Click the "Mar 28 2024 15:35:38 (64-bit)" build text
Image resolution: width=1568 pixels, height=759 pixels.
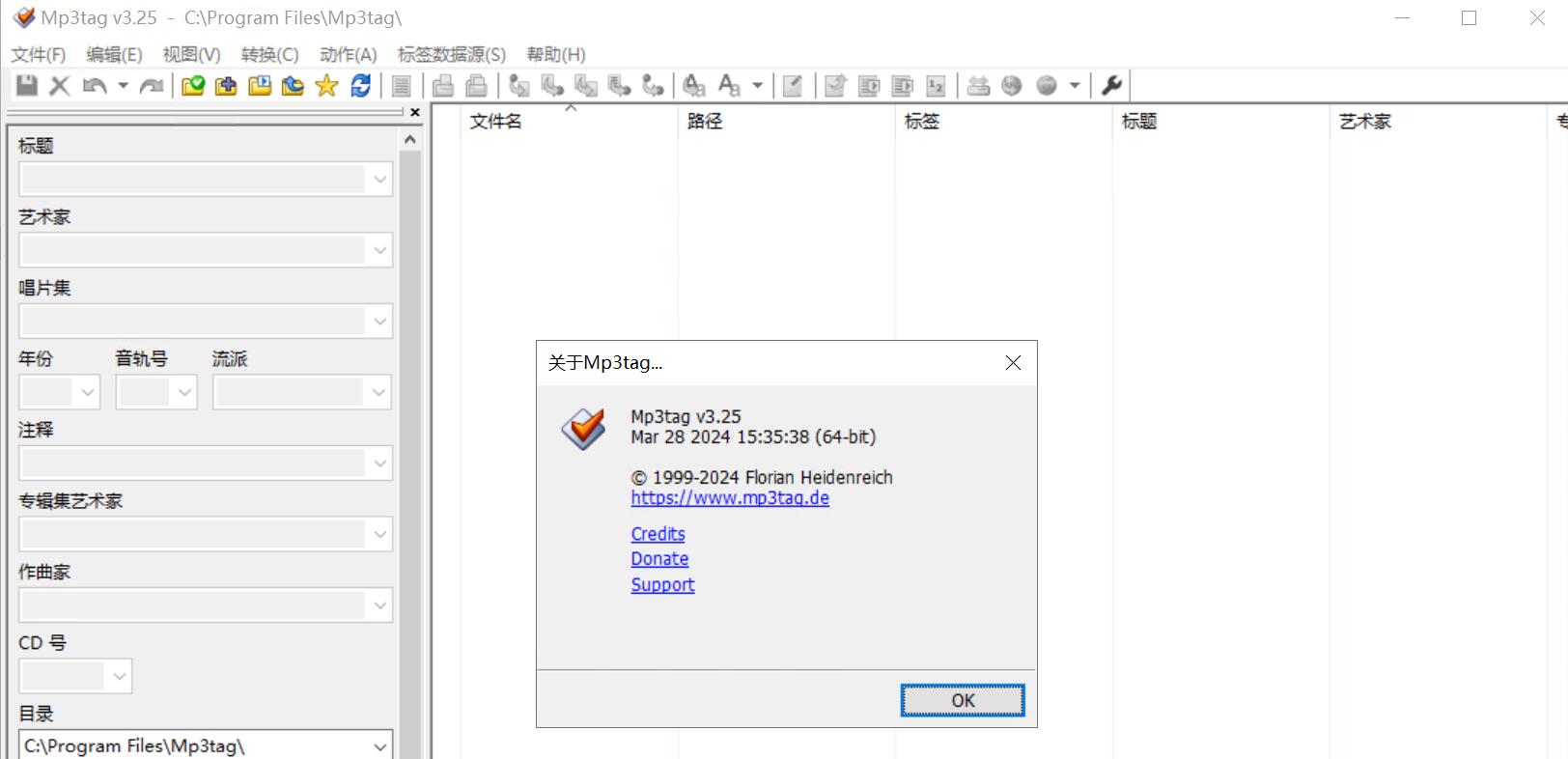[753, 437]
